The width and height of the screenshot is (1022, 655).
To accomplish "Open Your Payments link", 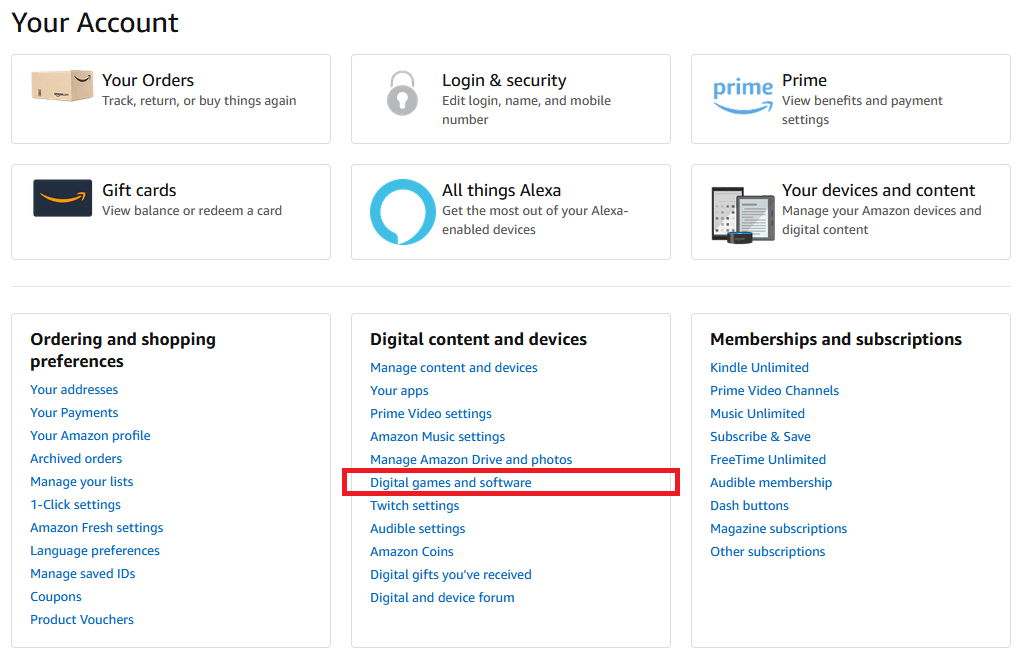I will pos(74,413).
